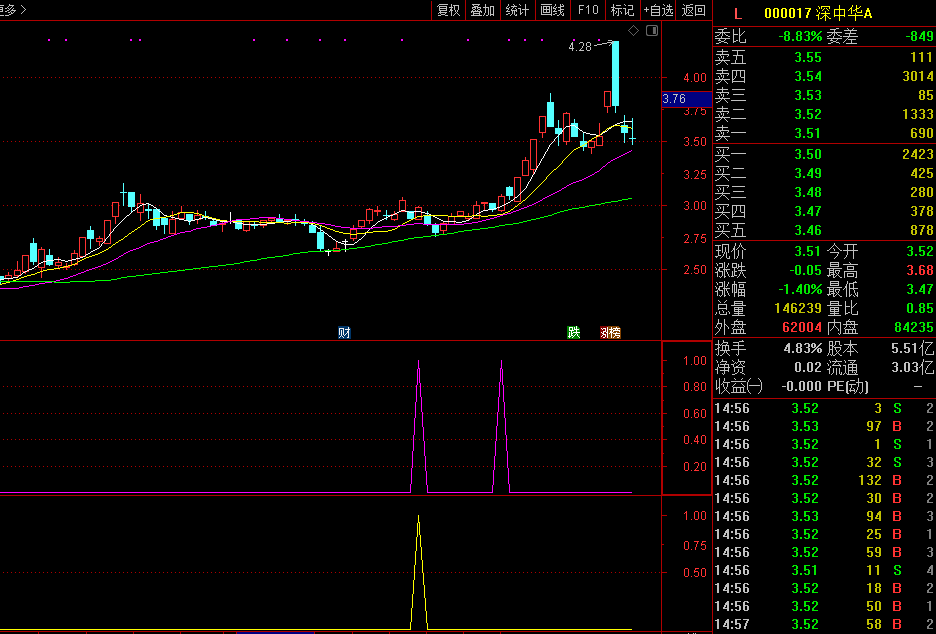Open the 统计 statistics tool
This screenshot has width=936, height=634.
click(x=517, y=10)
